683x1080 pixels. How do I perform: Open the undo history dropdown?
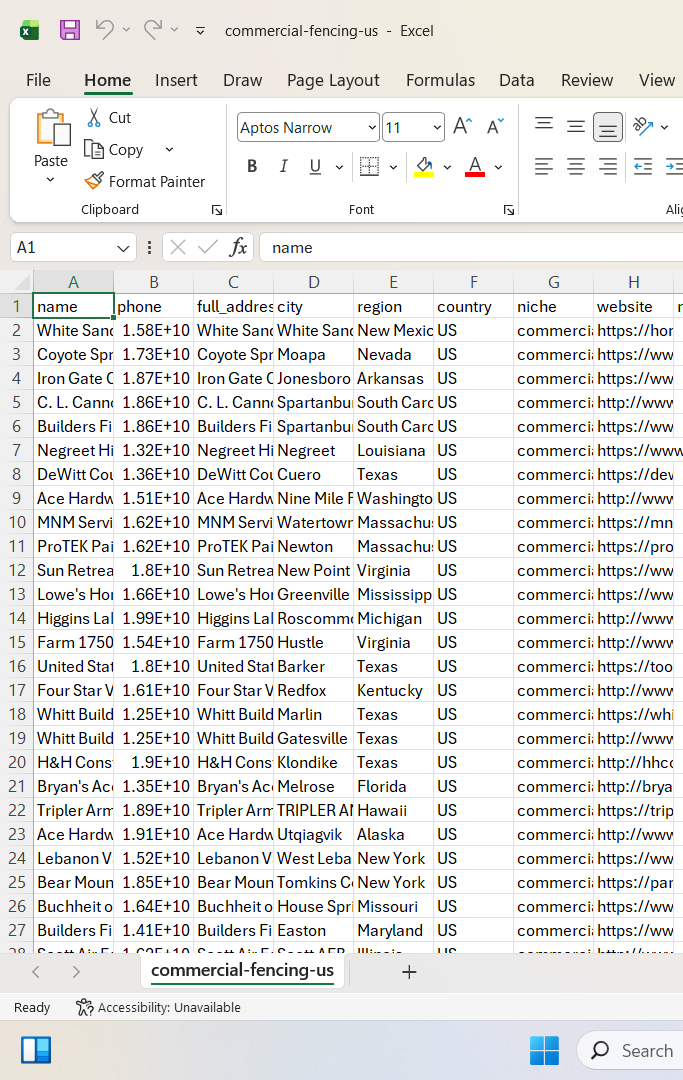126,30
